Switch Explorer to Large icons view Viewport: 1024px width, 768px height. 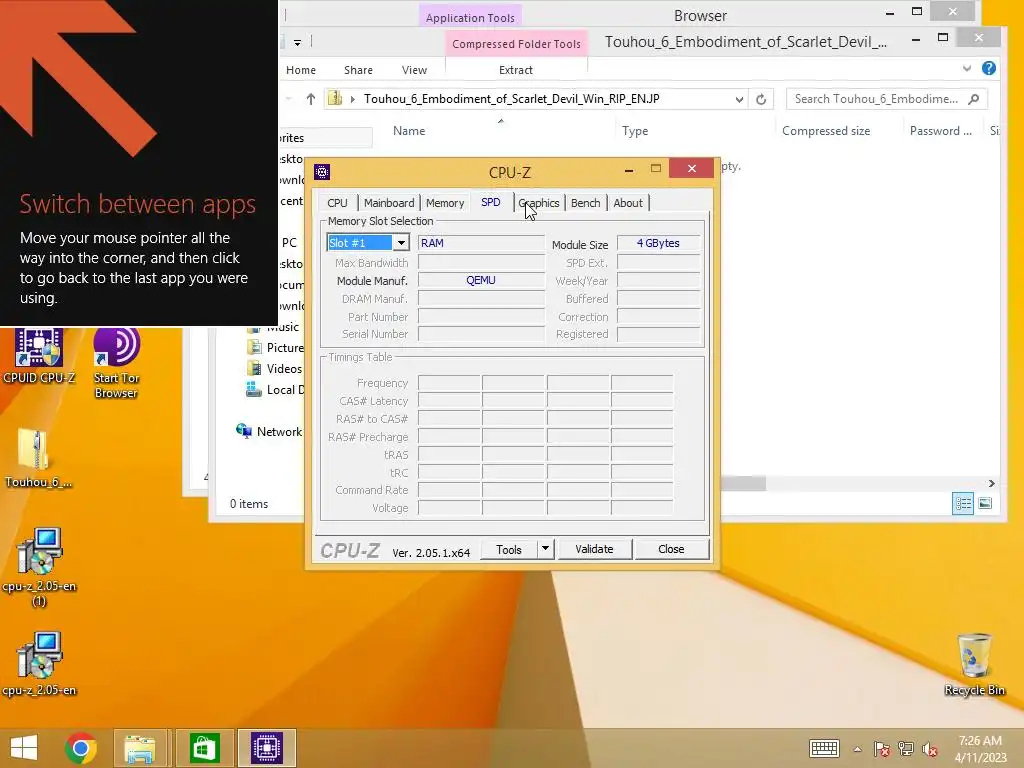tap(985, 504)
